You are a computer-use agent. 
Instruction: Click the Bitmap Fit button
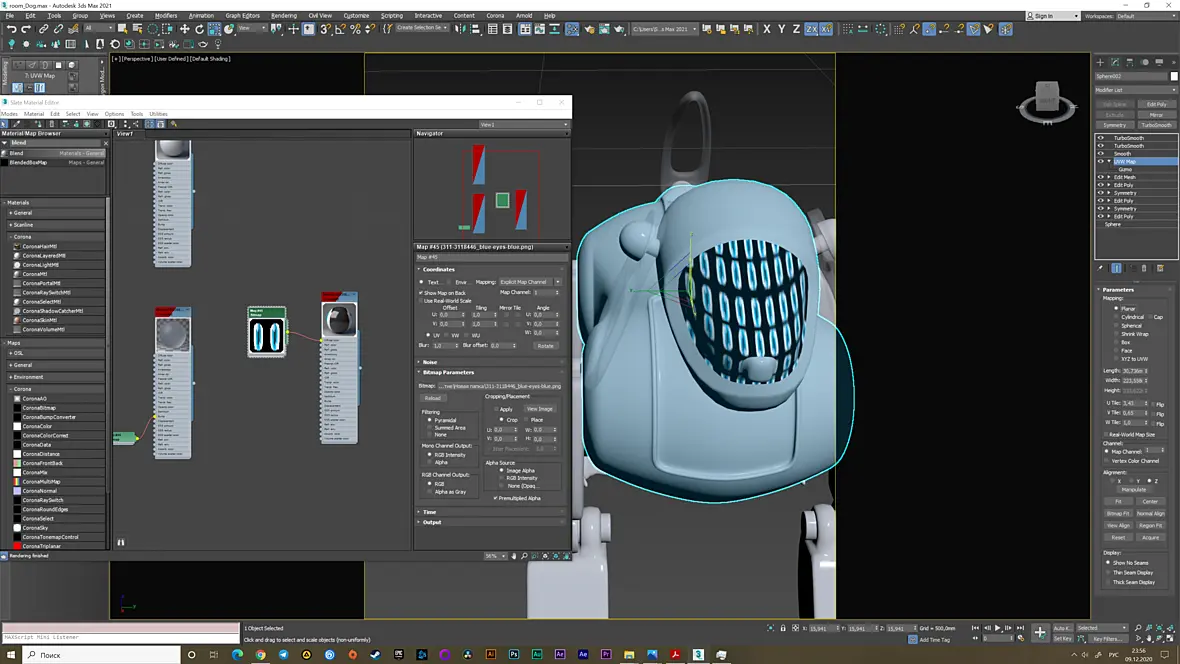coord(1118,513)
